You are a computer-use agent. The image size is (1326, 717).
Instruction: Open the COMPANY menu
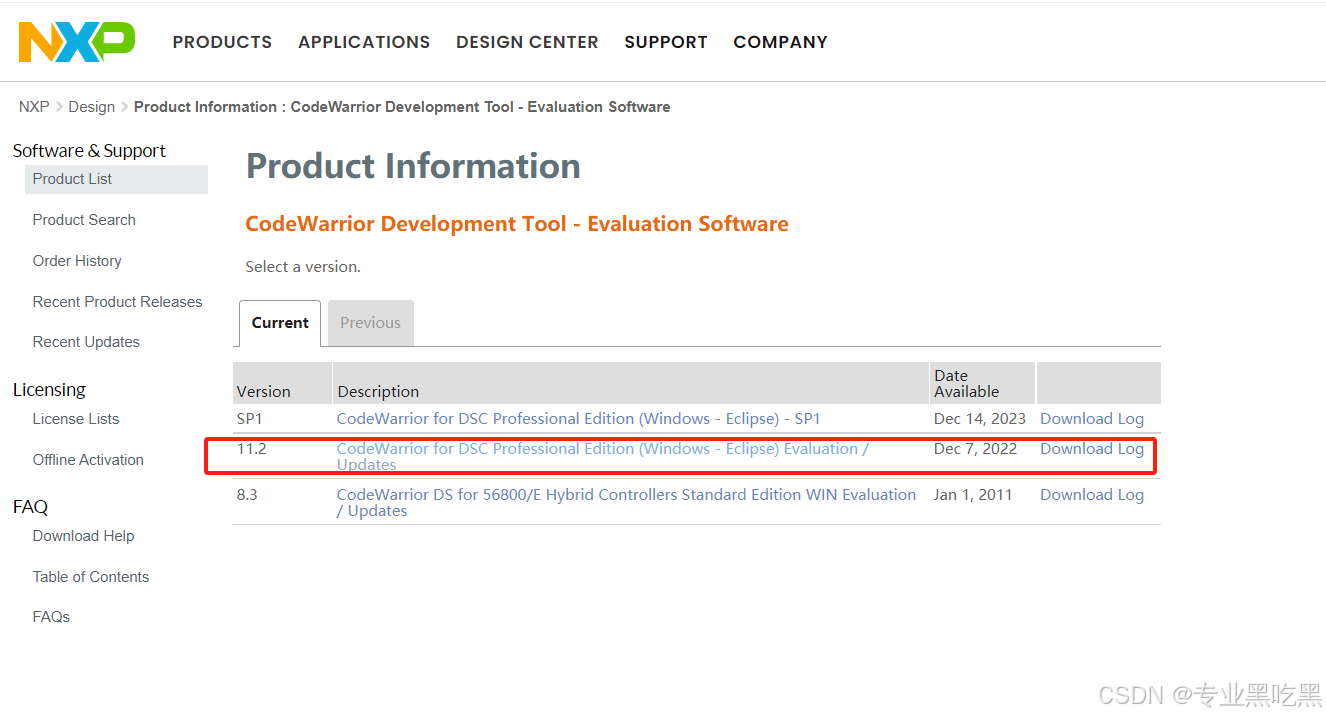click(780, 42)
